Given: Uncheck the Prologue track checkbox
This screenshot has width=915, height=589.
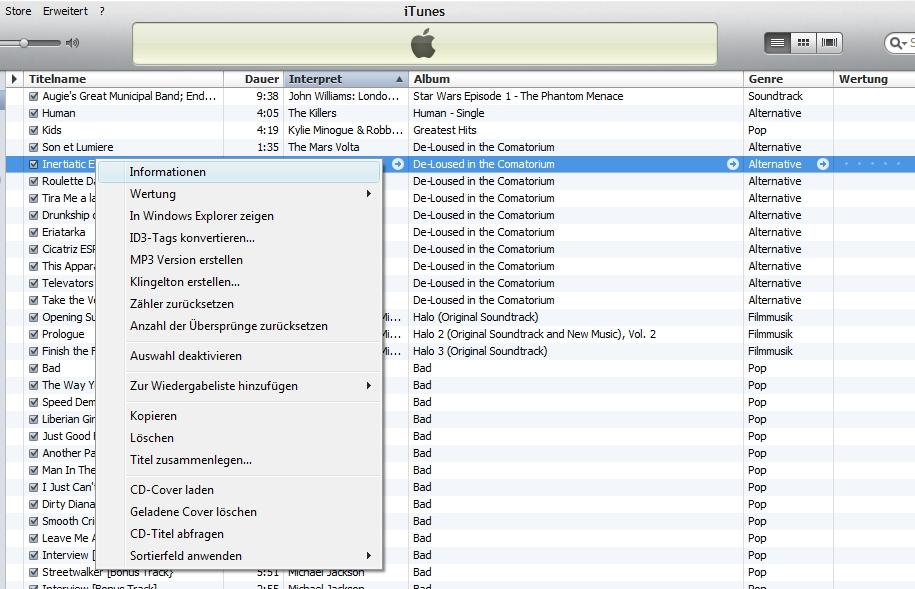Looking at the screenshot, I should [x=34, y=334].
